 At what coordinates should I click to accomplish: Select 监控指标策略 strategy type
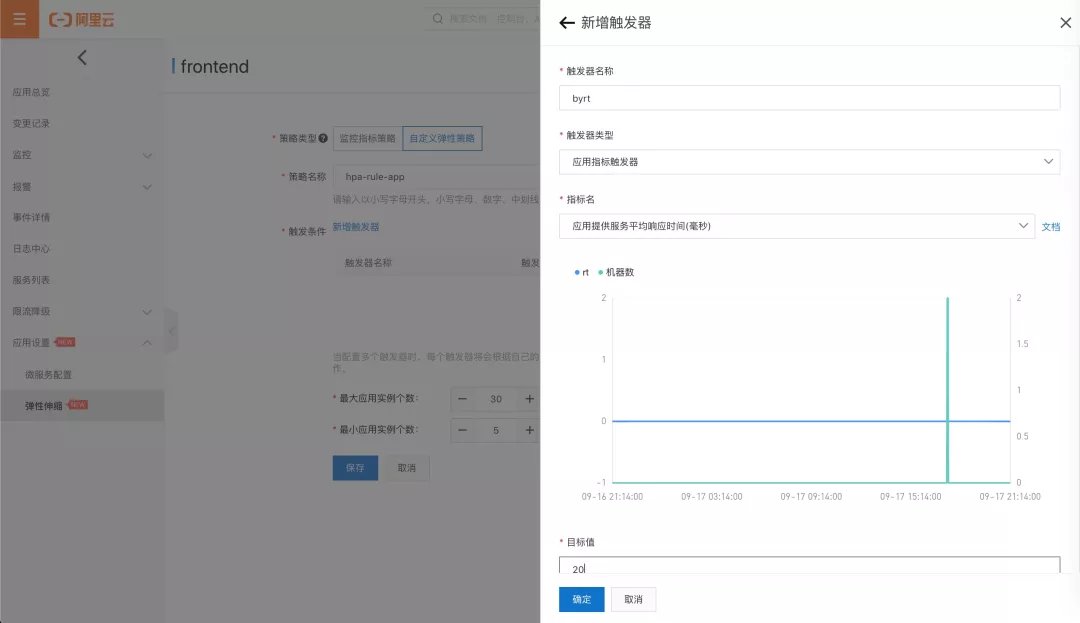[368, 138]
